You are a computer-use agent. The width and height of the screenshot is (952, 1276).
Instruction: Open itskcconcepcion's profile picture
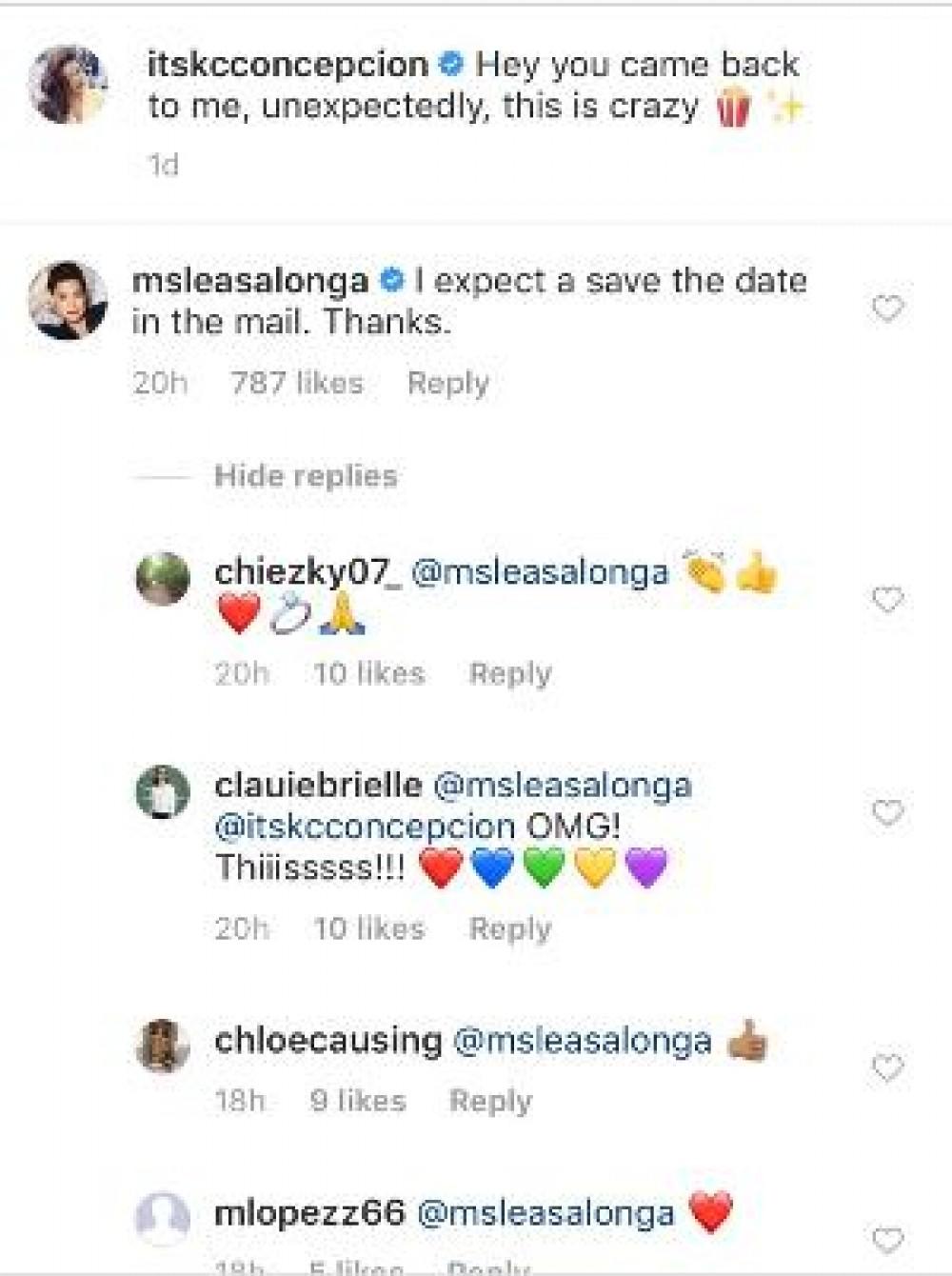[68, 85]
